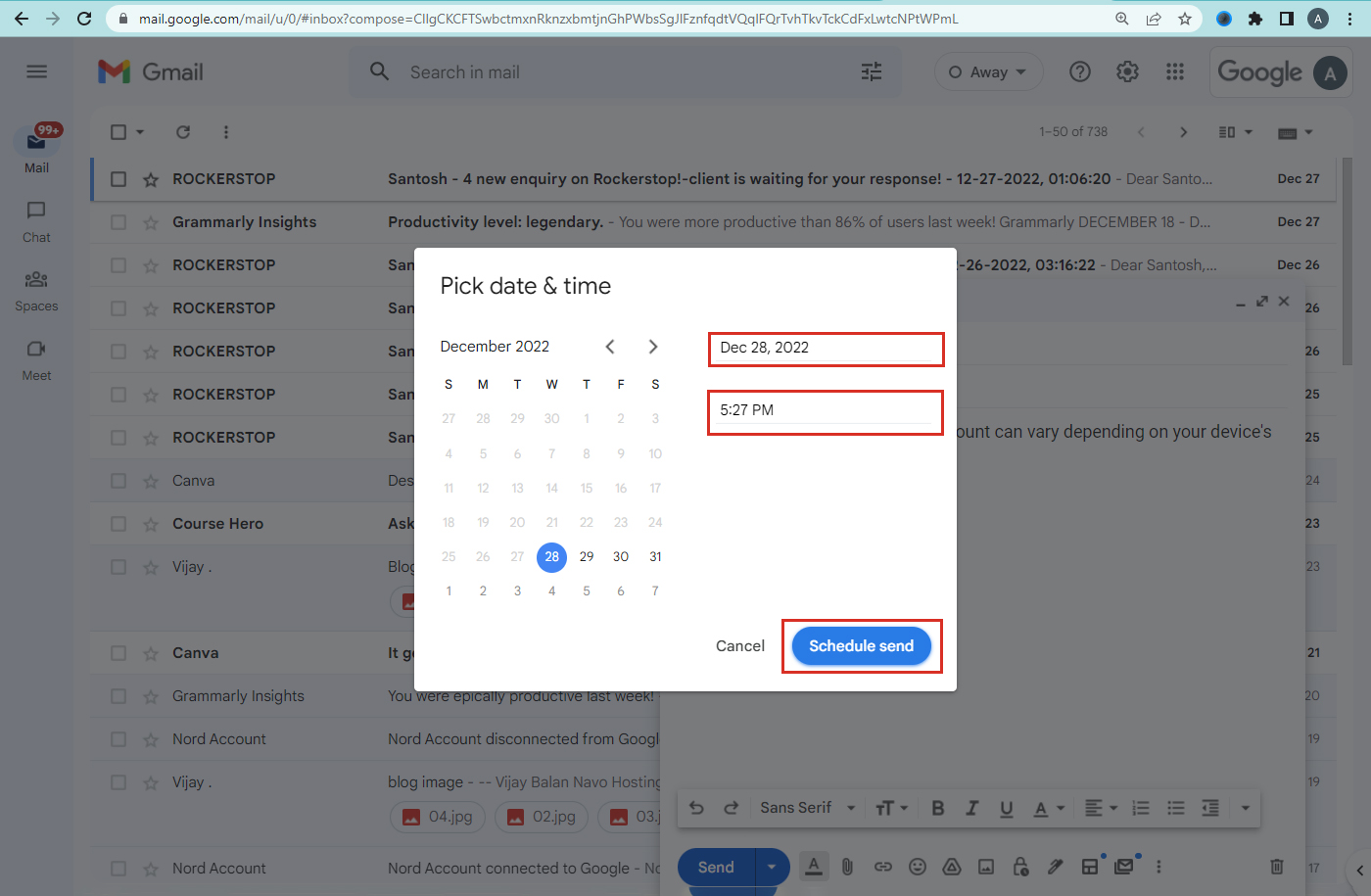Select the Course Hero email checkbox

(x=118, y=524)
